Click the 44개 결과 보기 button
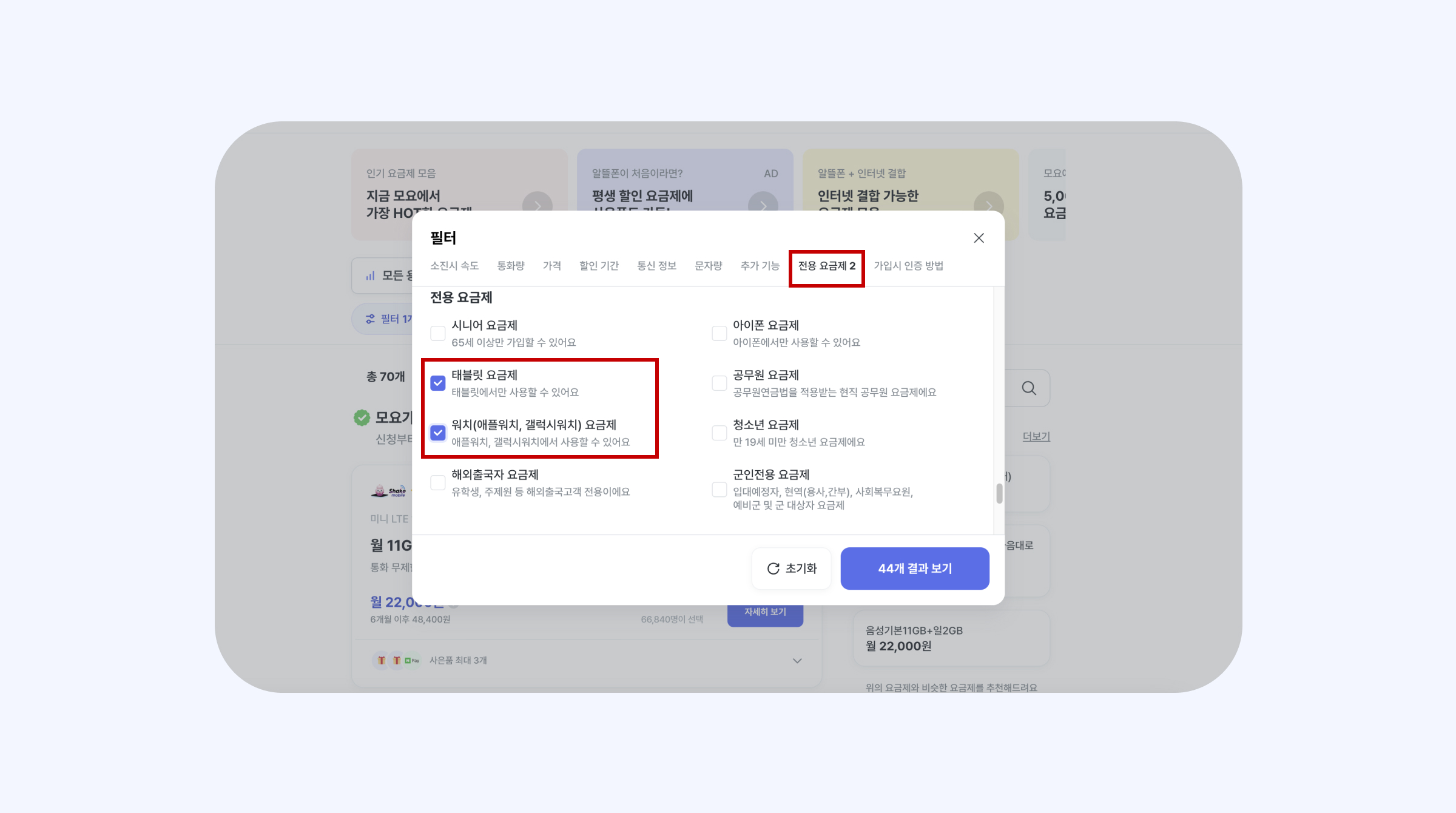 point(915,568)
